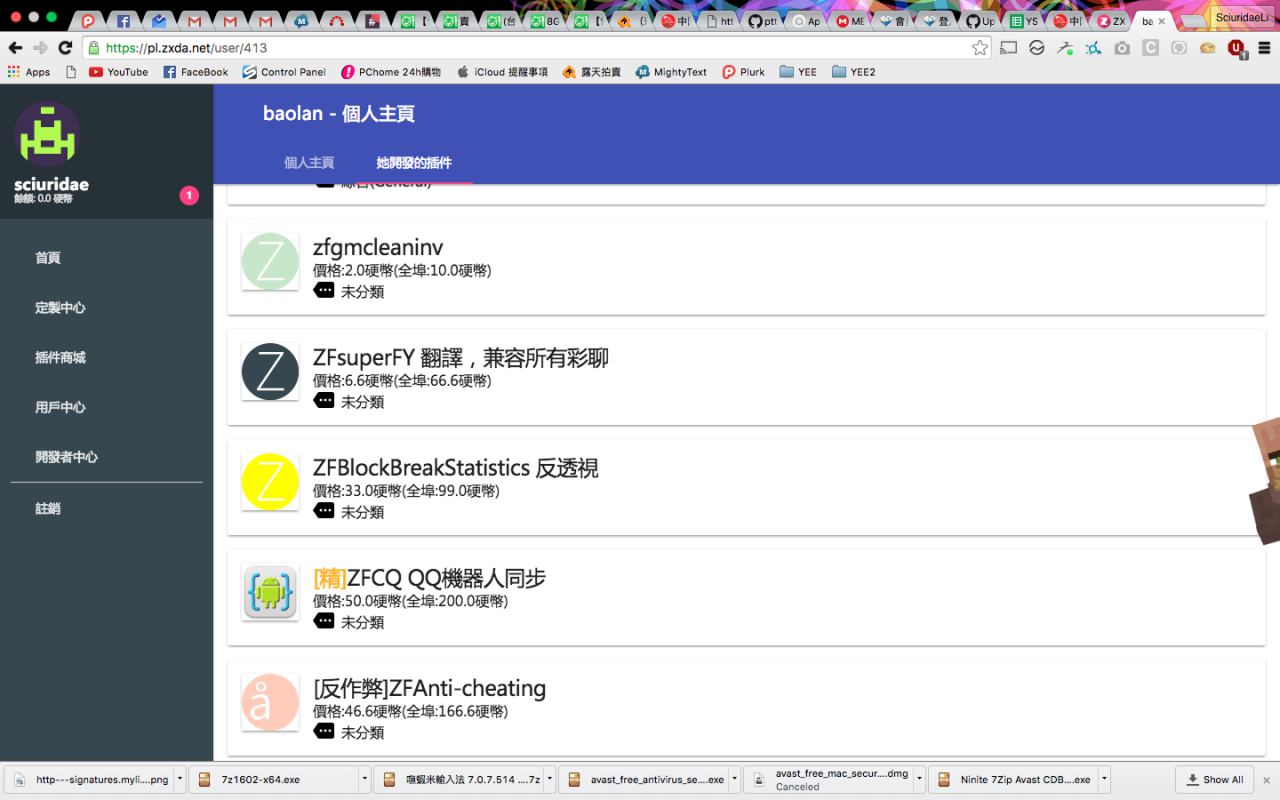Click the yellow ZFBlockBreakStatistics plugin icon
This screenshot has width=1280, height=800.
pos(270,482)
